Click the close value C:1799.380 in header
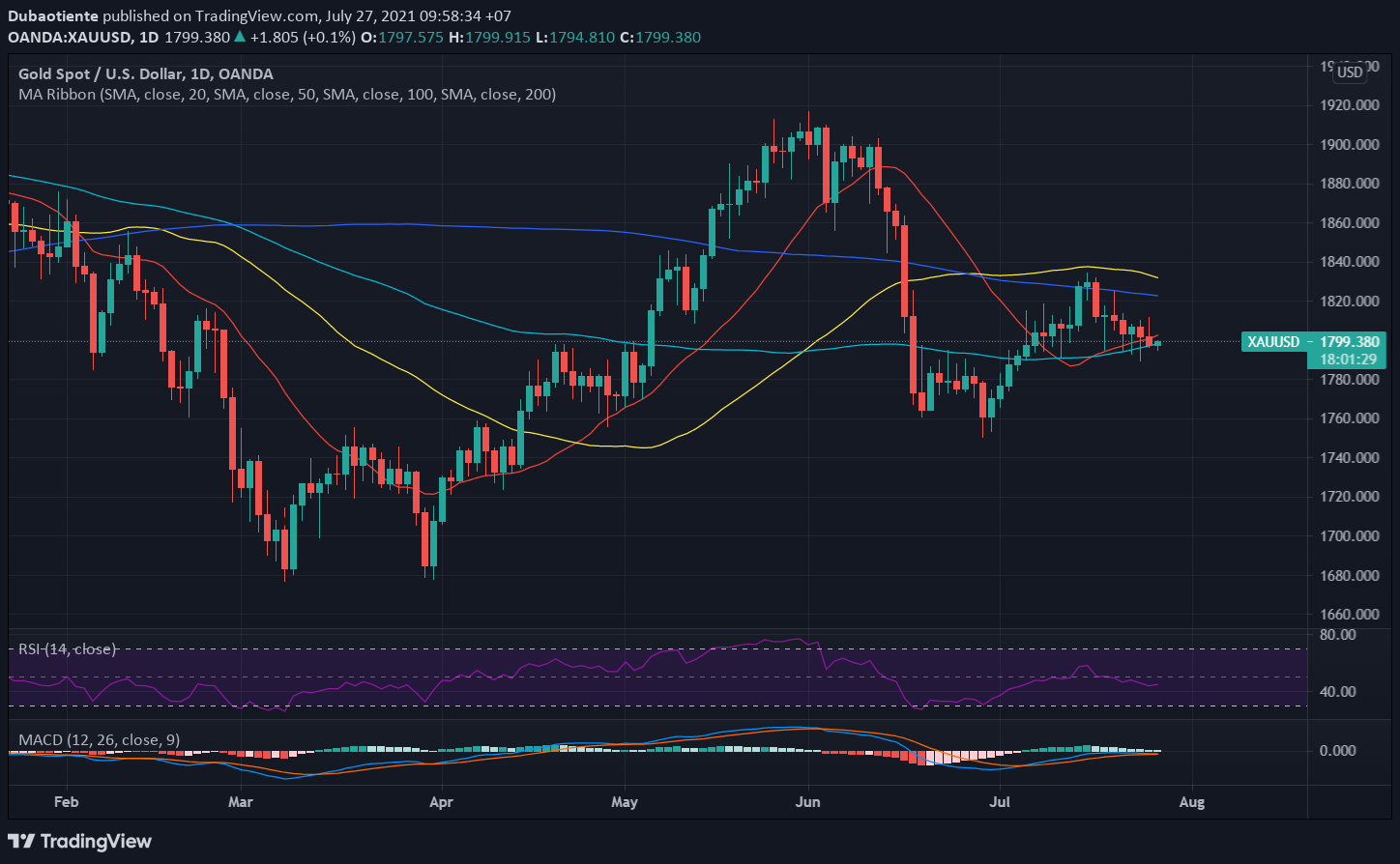The width and height of the screenshot is (1400, 864). click(x=660, y=37)
